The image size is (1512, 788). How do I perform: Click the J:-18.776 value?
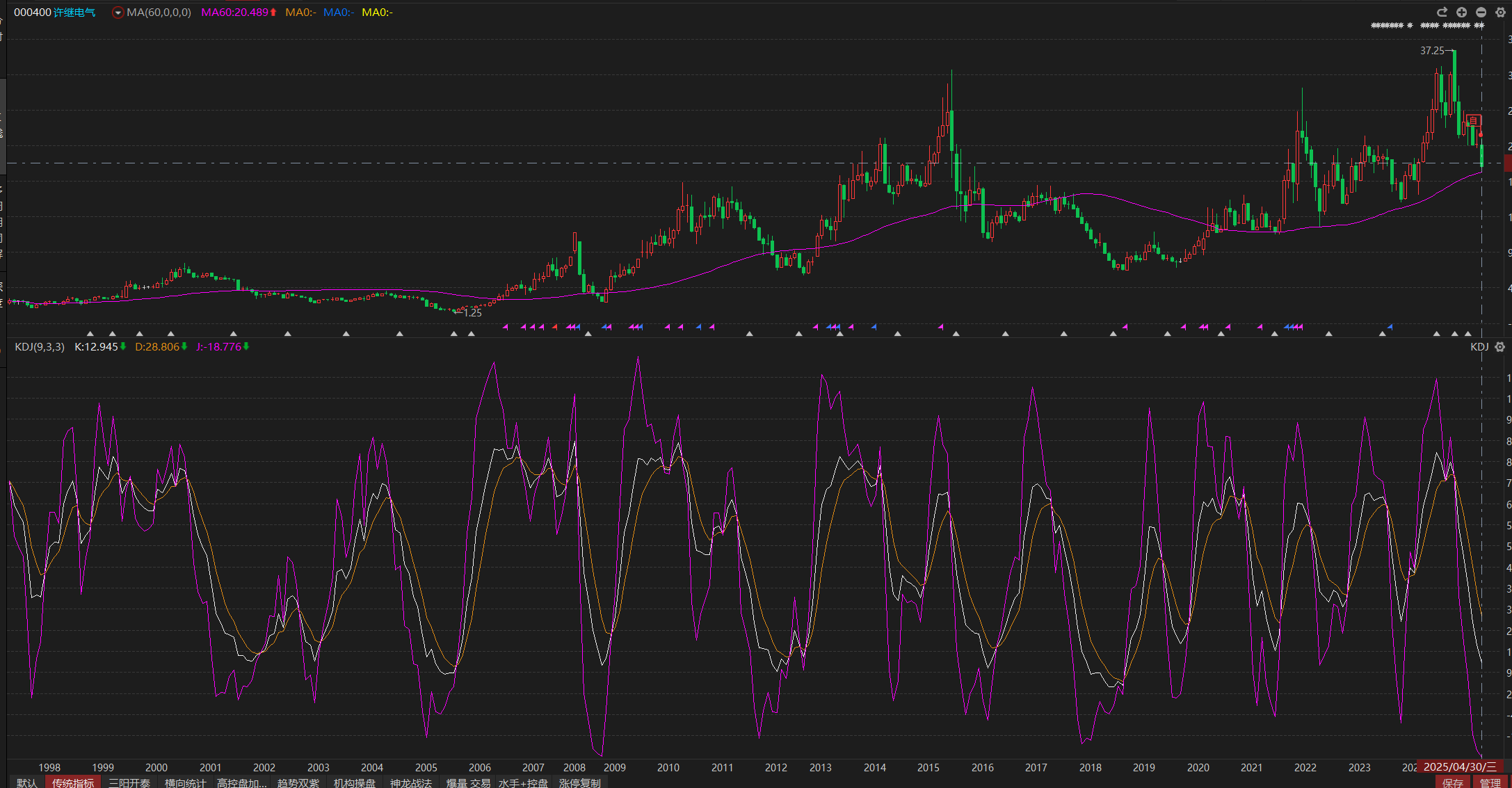click(218, 346)
